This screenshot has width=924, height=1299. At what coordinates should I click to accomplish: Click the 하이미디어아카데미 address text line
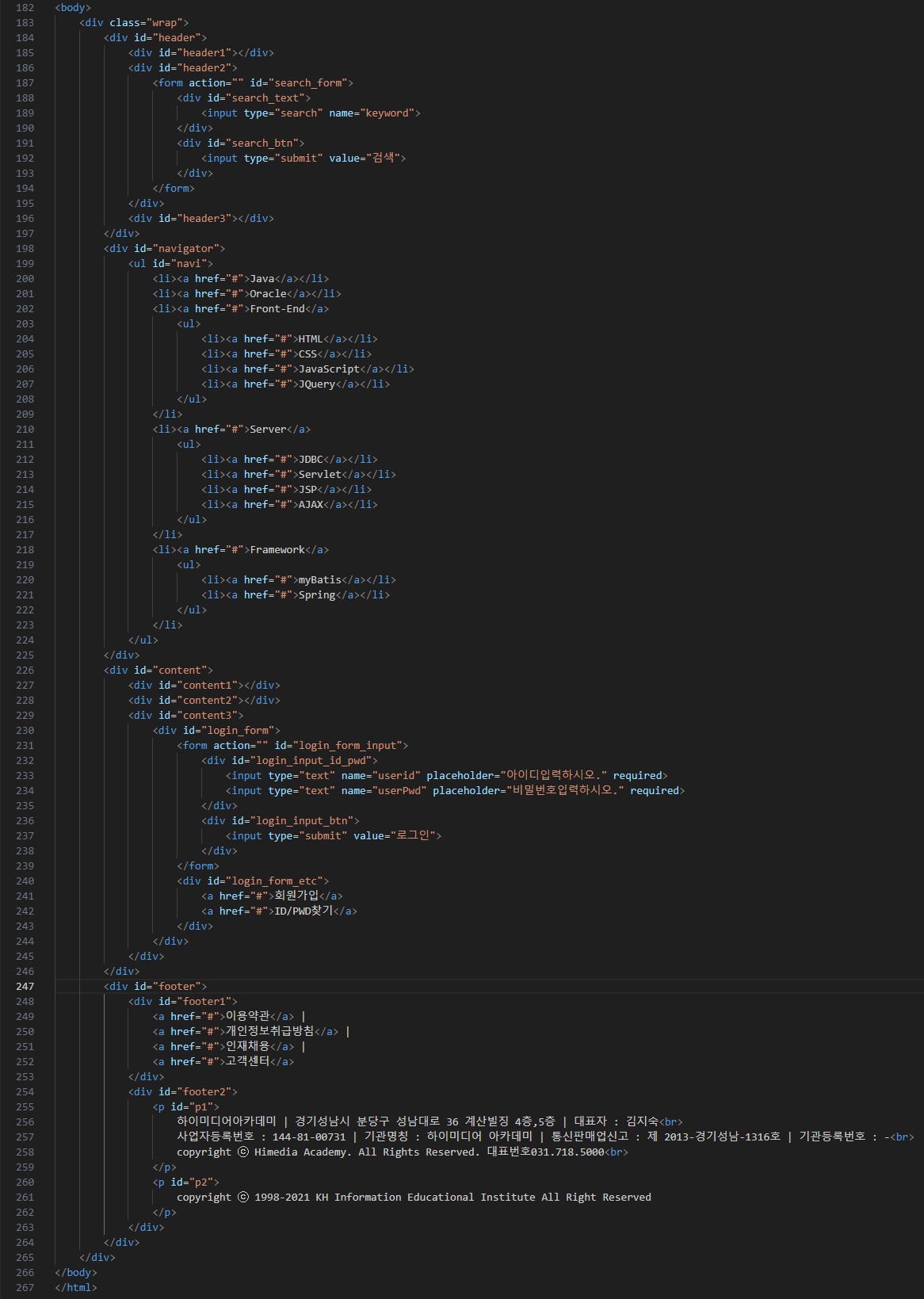pos(430,1122)
